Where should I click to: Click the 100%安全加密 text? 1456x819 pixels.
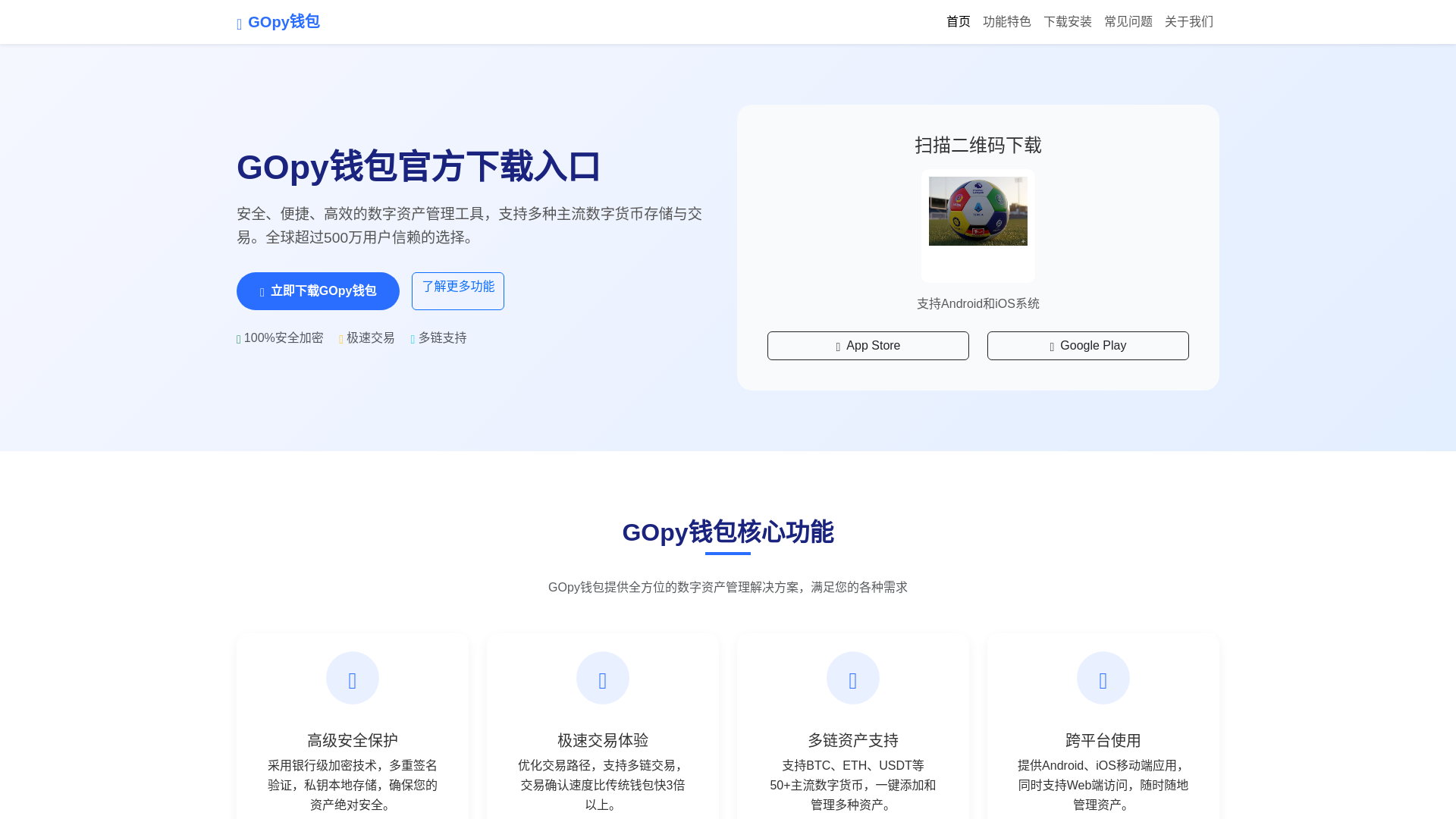coord(284,338)
